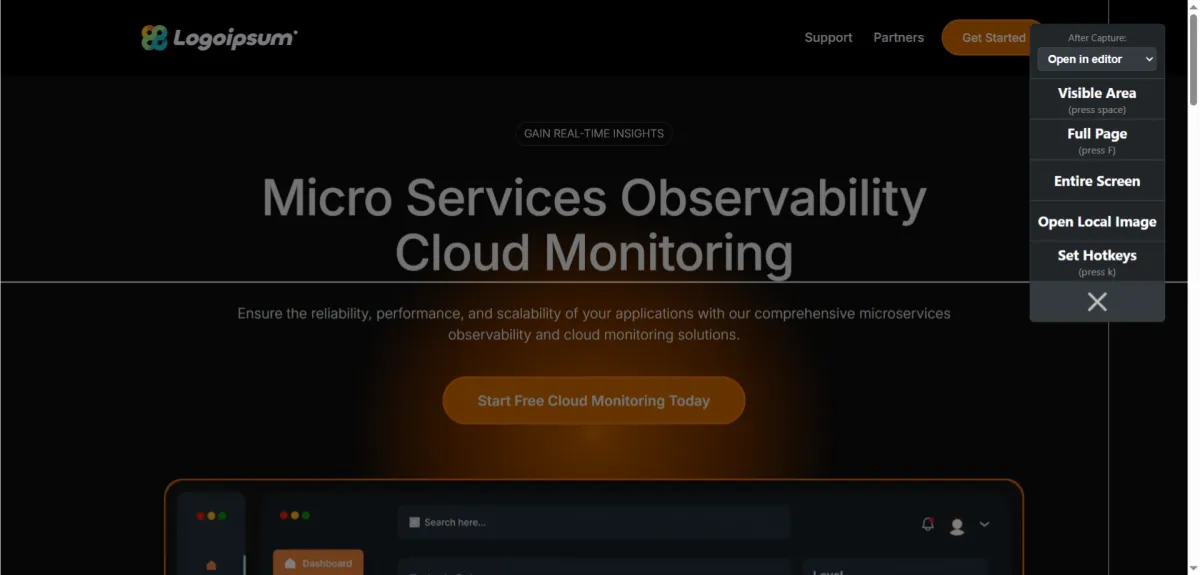Click the user avatar icon
This screenshot has height=575, width=1200.
click(x=957, y=525)
